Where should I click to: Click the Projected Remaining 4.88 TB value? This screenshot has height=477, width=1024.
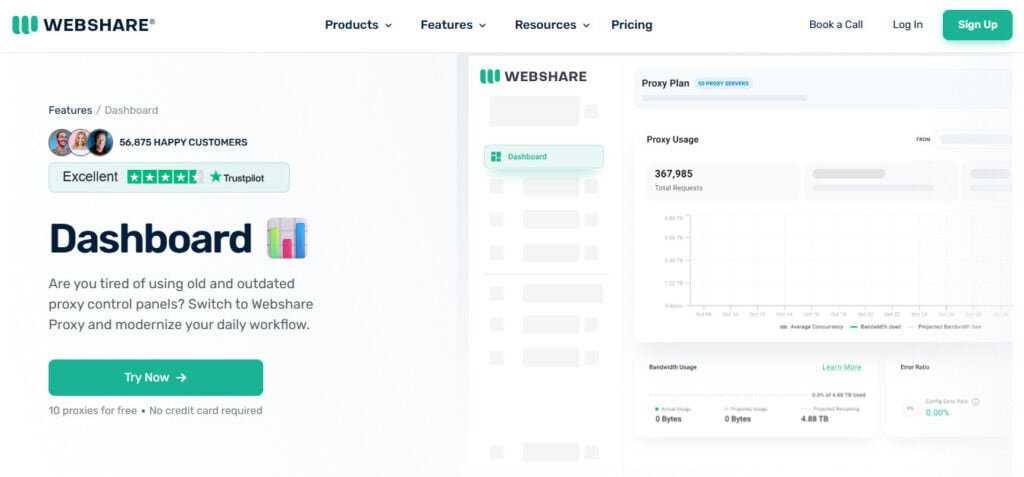point(814,419)
